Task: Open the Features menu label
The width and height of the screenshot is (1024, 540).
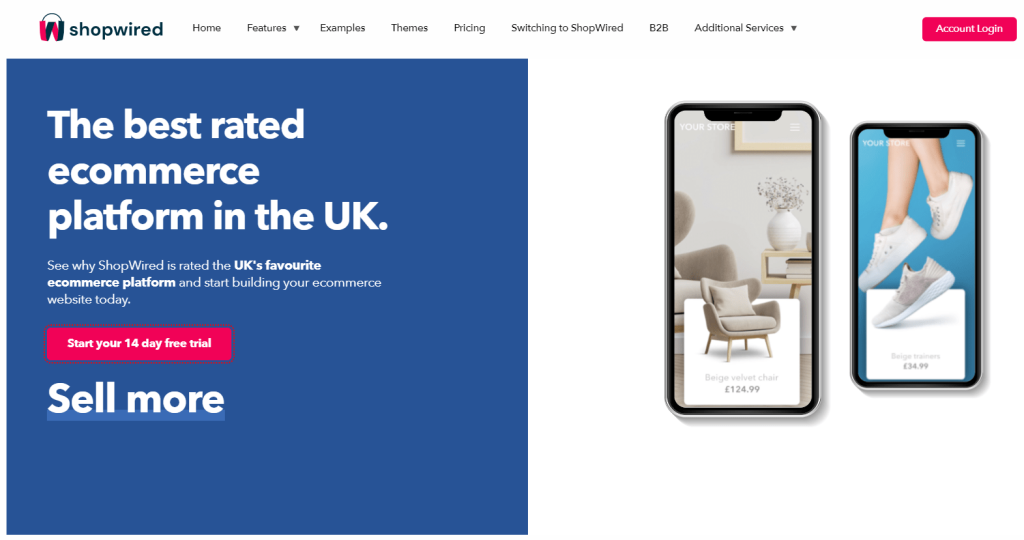Action: [266, 27]
